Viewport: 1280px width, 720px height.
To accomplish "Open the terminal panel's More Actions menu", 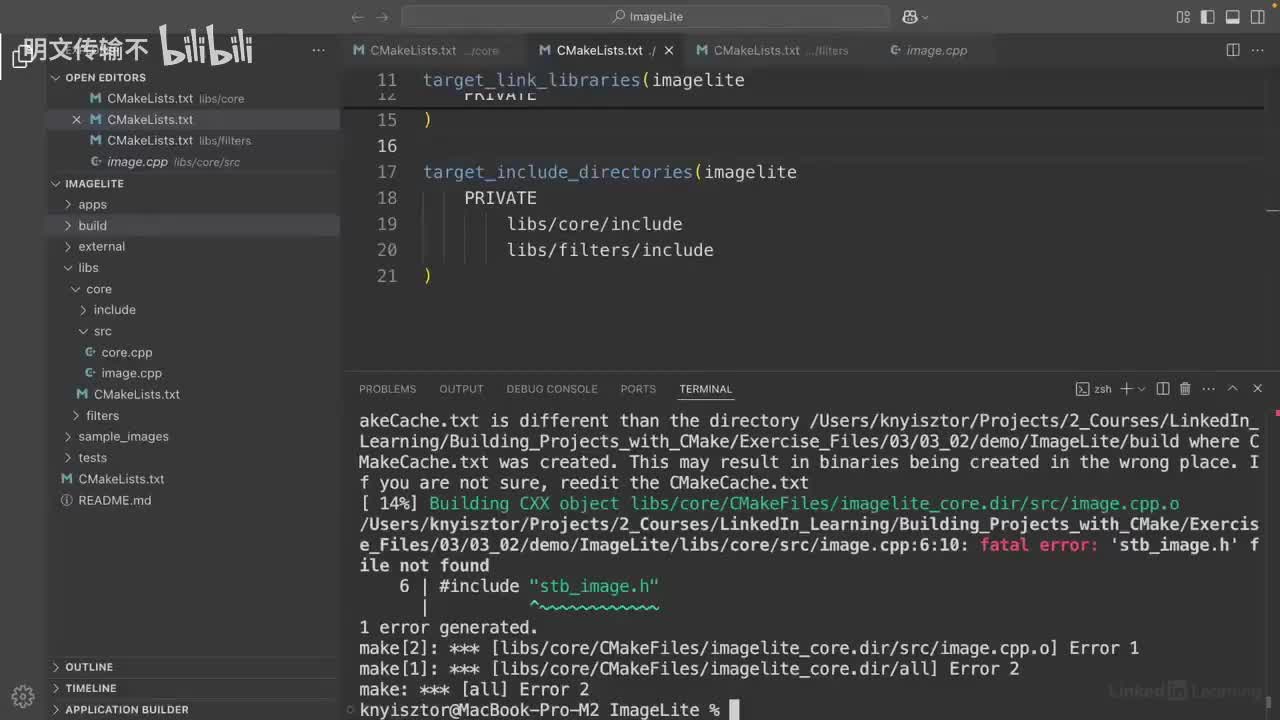I will pos(1207,389).
